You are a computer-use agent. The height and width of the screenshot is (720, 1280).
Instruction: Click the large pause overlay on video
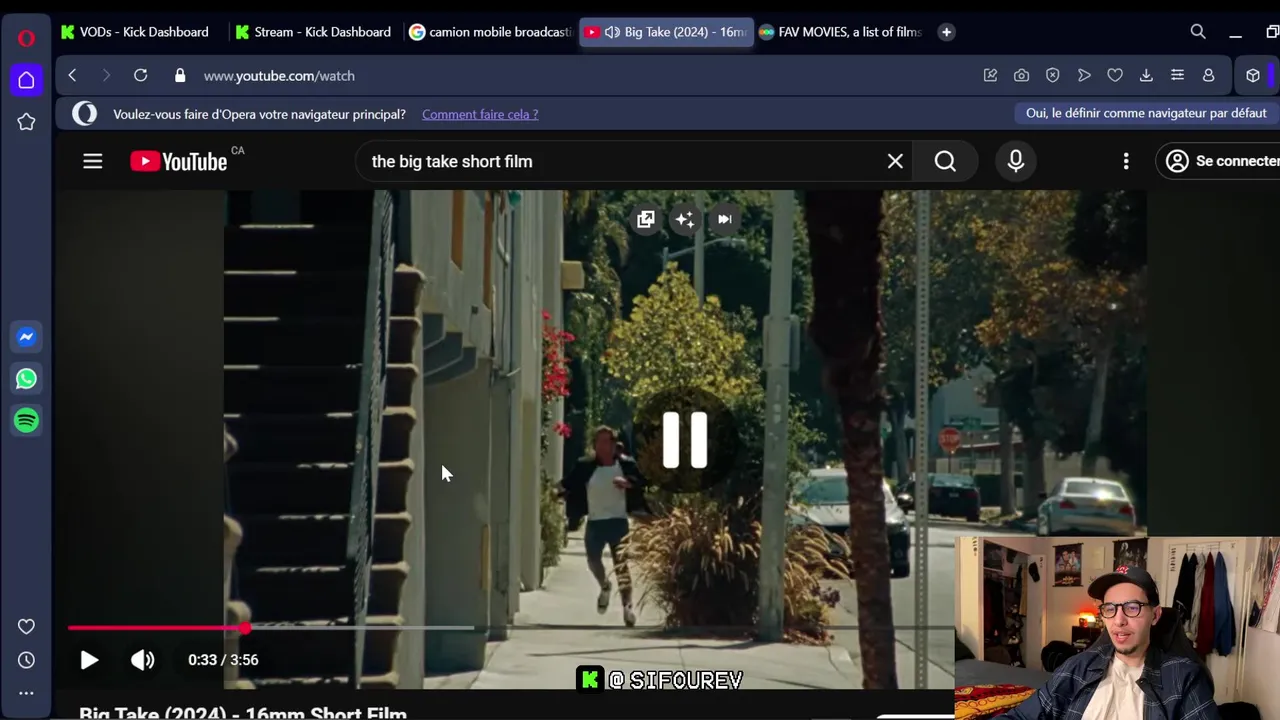tap(685, 440)
